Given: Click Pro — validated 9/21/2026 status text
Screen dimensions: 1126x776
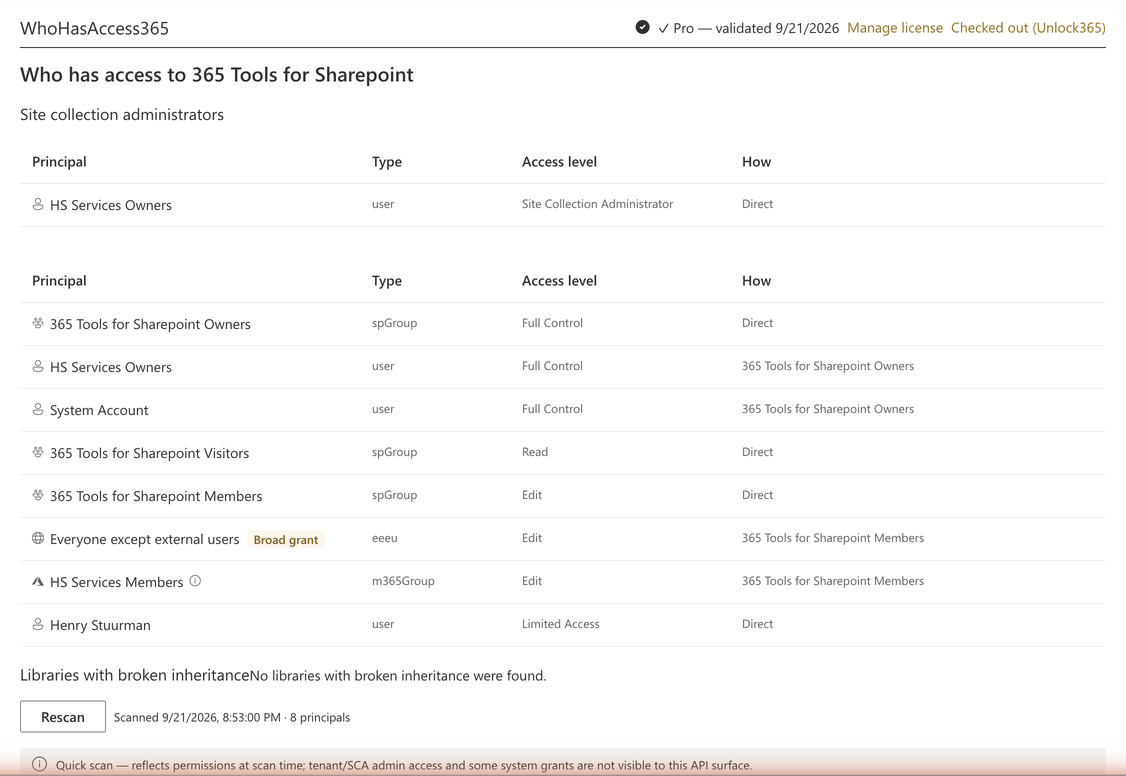Looking at the screenshot, I should [x=748, y=28].
